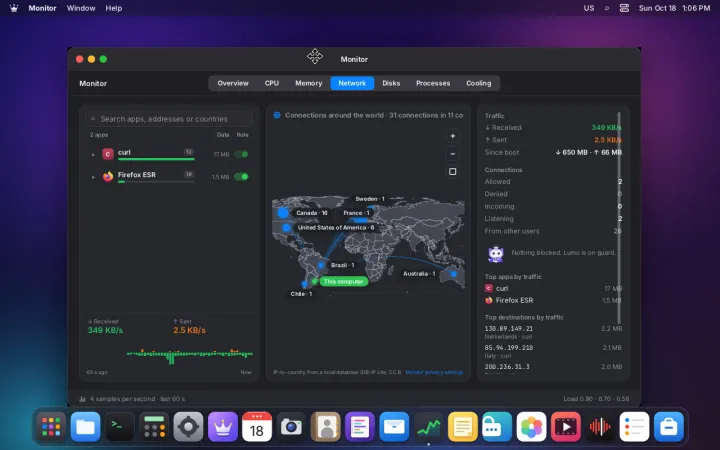
Task: Click the crown icon in the menu bar
Action: pos(14,8)
